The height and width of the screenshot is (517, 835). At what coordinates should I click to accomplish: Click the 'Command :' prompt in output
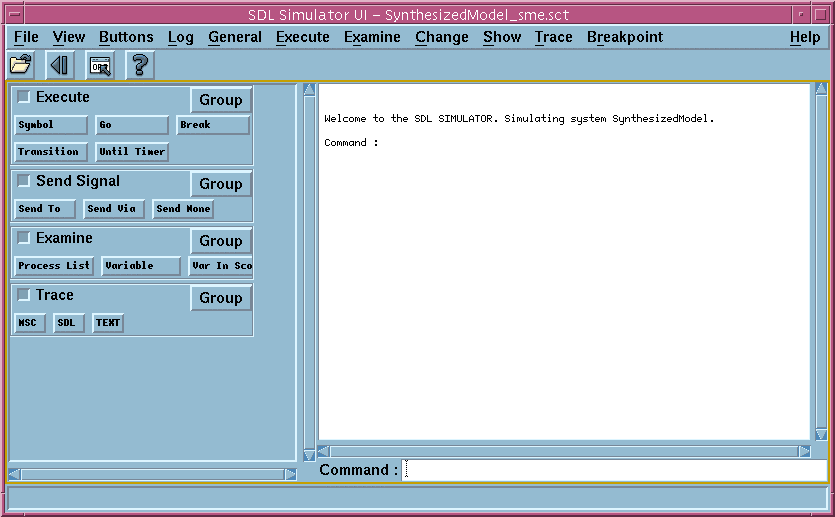[351, 143]
